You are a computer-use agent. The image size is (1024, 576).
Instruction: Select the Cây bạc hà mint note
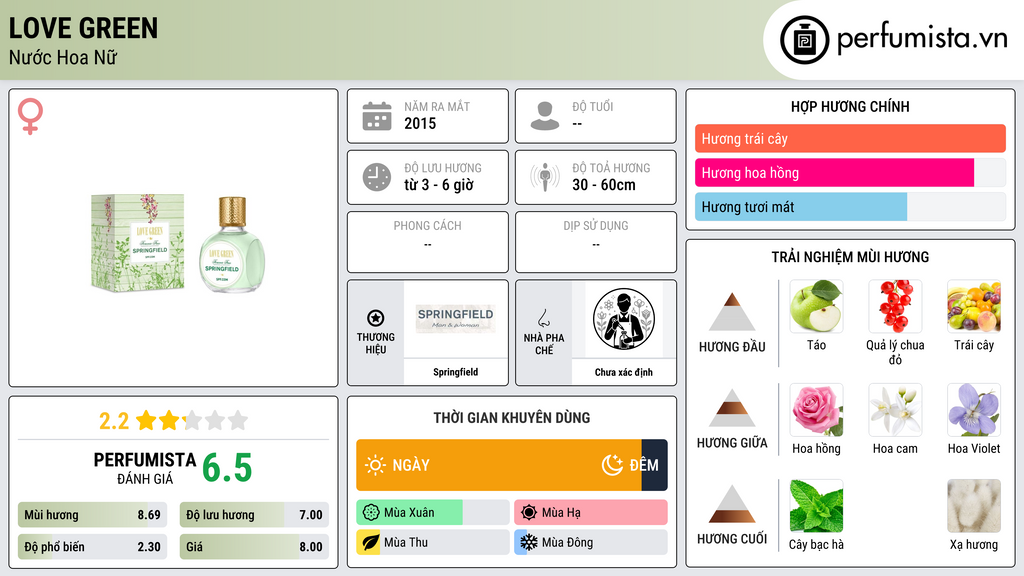tap(816, 505)
